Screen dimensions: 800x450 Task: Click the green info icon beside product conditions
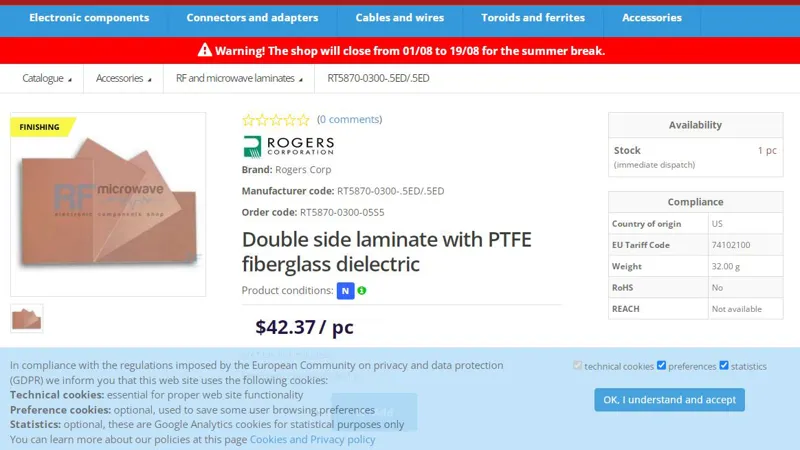(362, 291)
